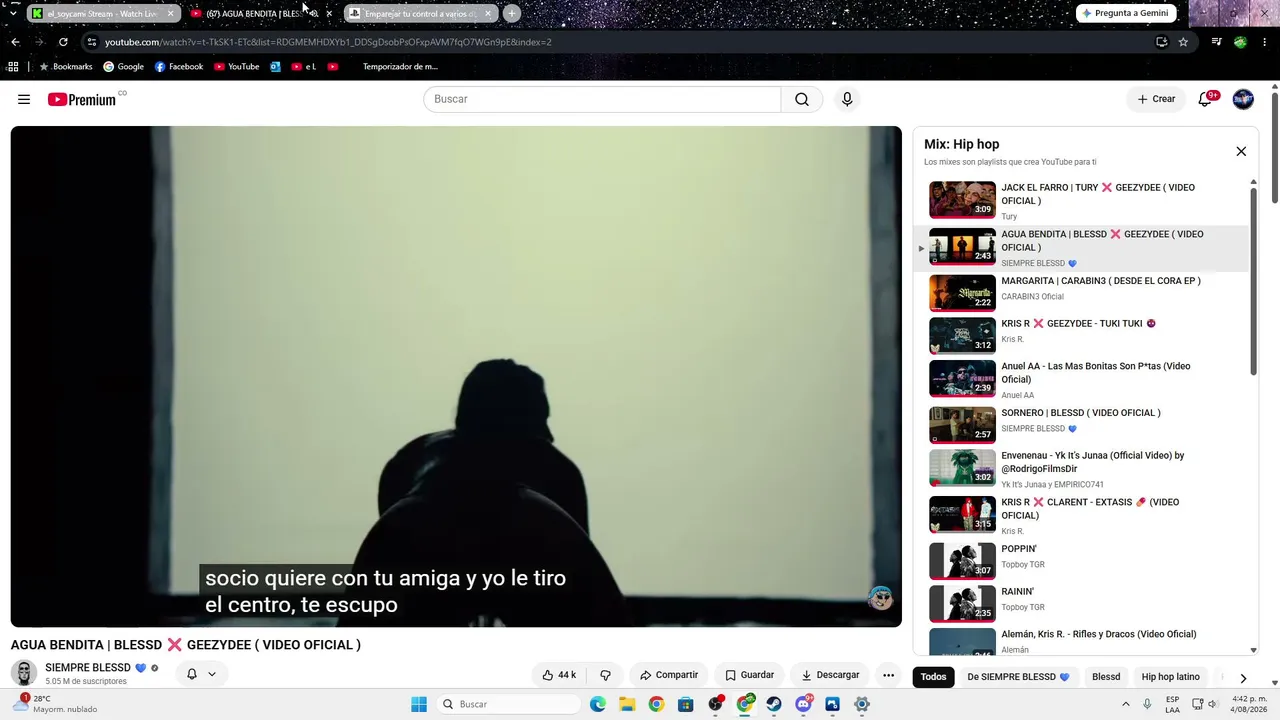Install app icon in the address bar
This screenshot has height=720, width=1280.
1161,42
